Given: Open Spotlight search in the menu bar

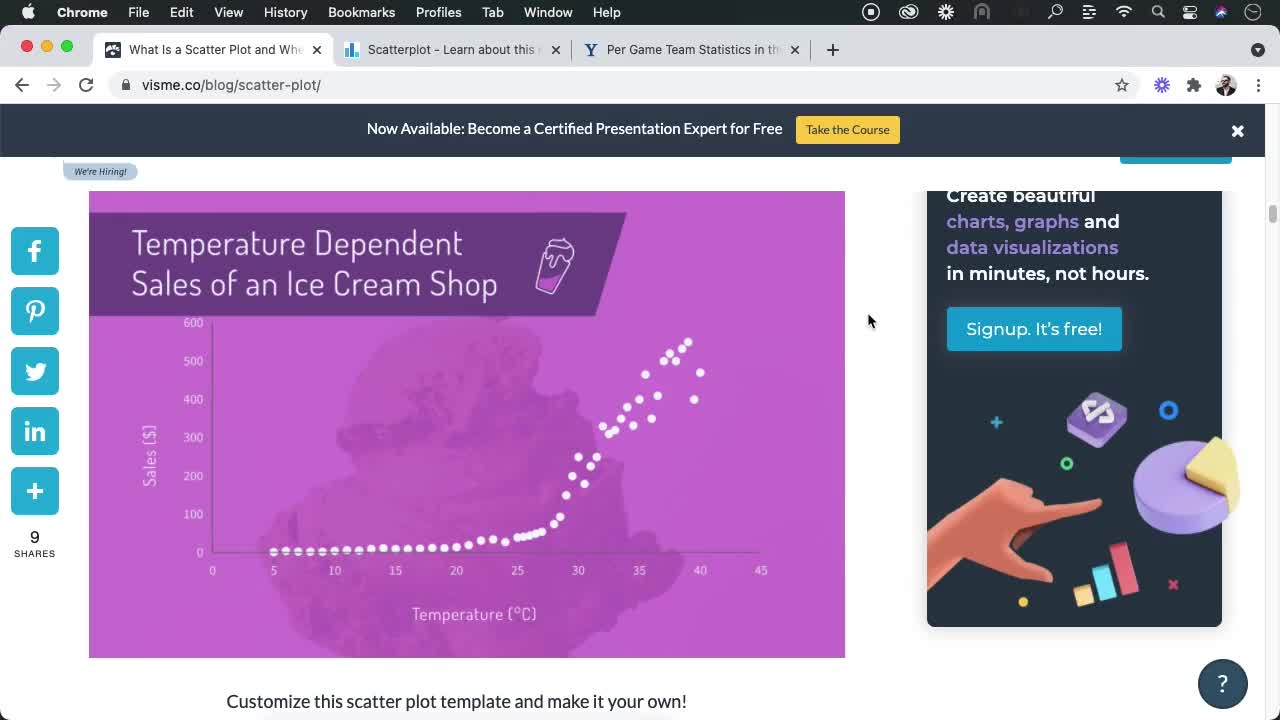Looking at the screenshot, I should pos(1158,12).
